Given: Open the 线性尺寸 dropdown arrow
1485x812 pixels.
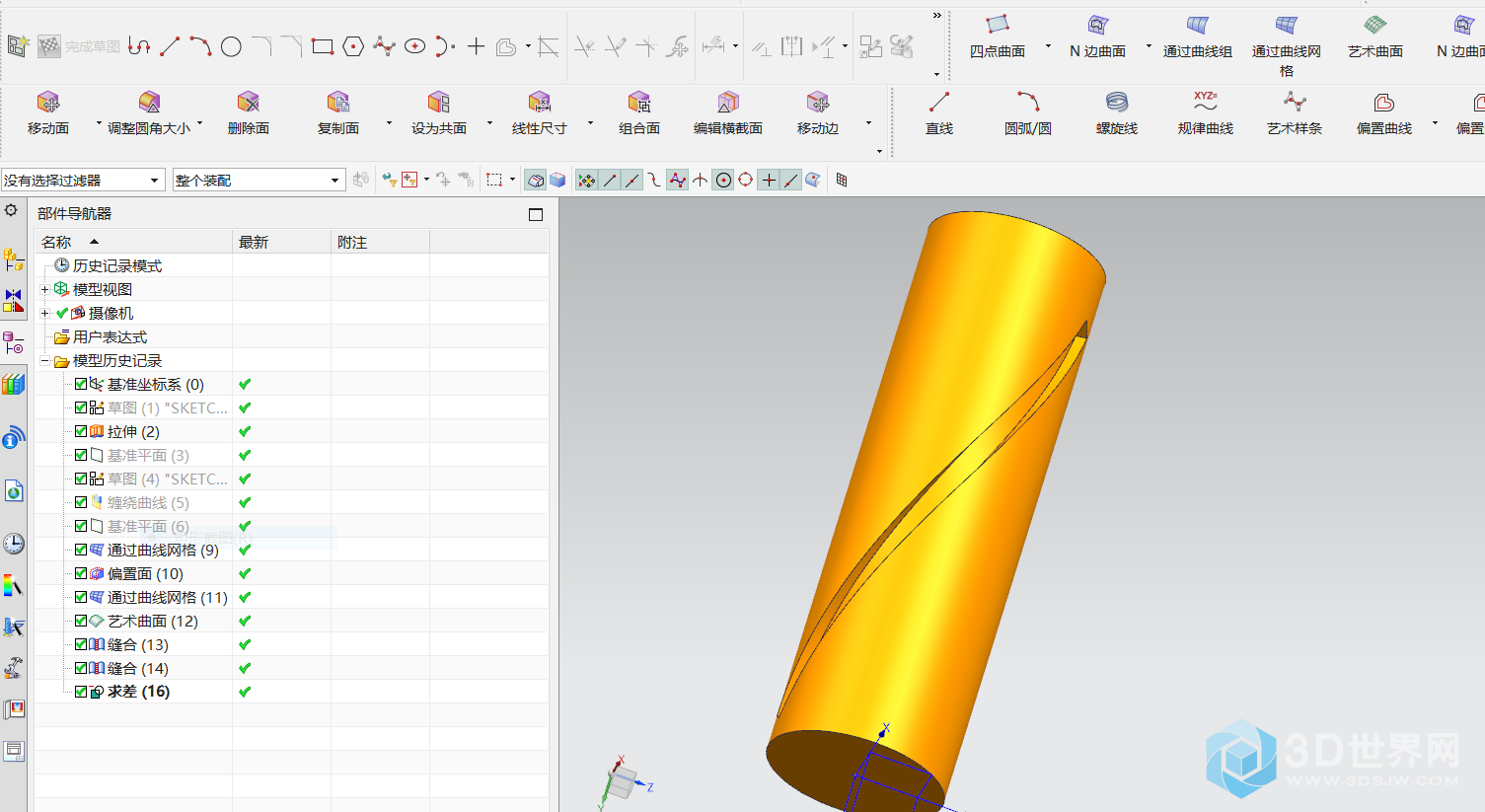Looking at the screenshot, I should [x=590, y=124].
